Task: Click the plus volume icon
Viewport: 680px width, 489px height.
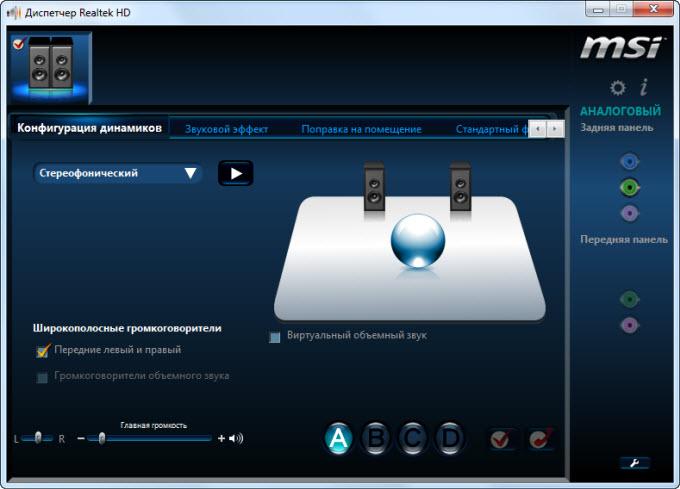Action: pyautogui.click(x=221, y=439)
